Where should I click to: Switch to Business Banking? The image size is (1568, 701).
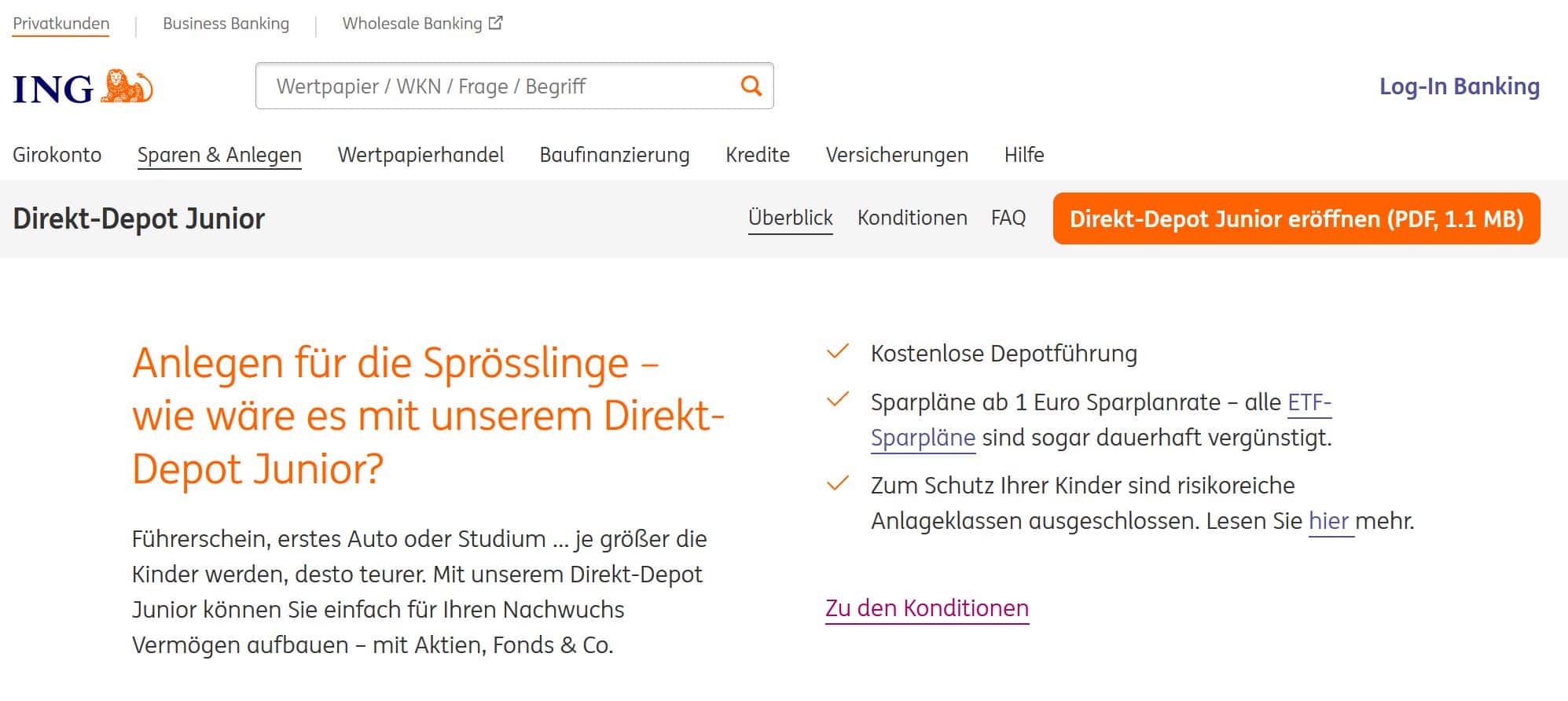coord(226,24)
